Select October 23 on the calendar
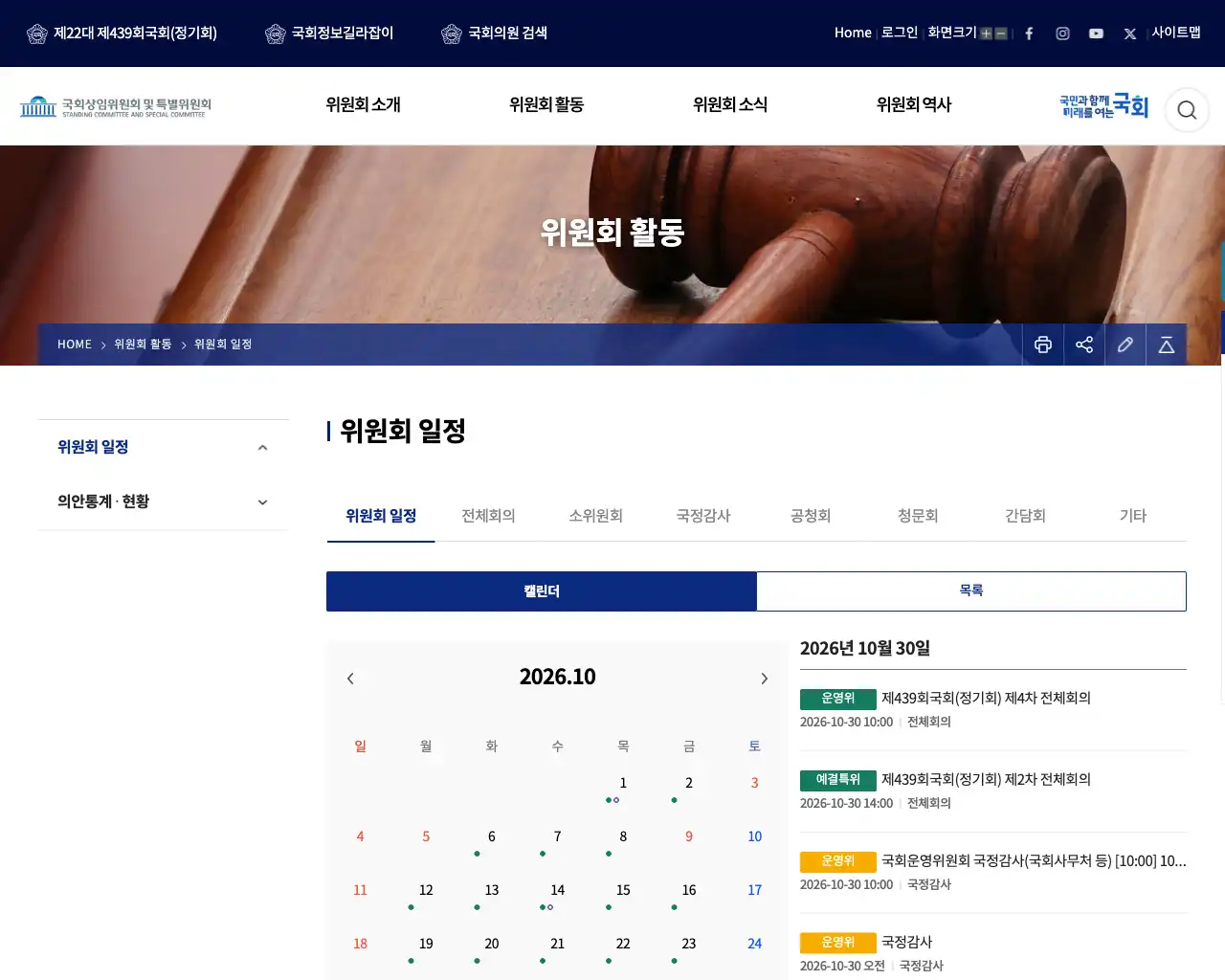 (689, 945)
